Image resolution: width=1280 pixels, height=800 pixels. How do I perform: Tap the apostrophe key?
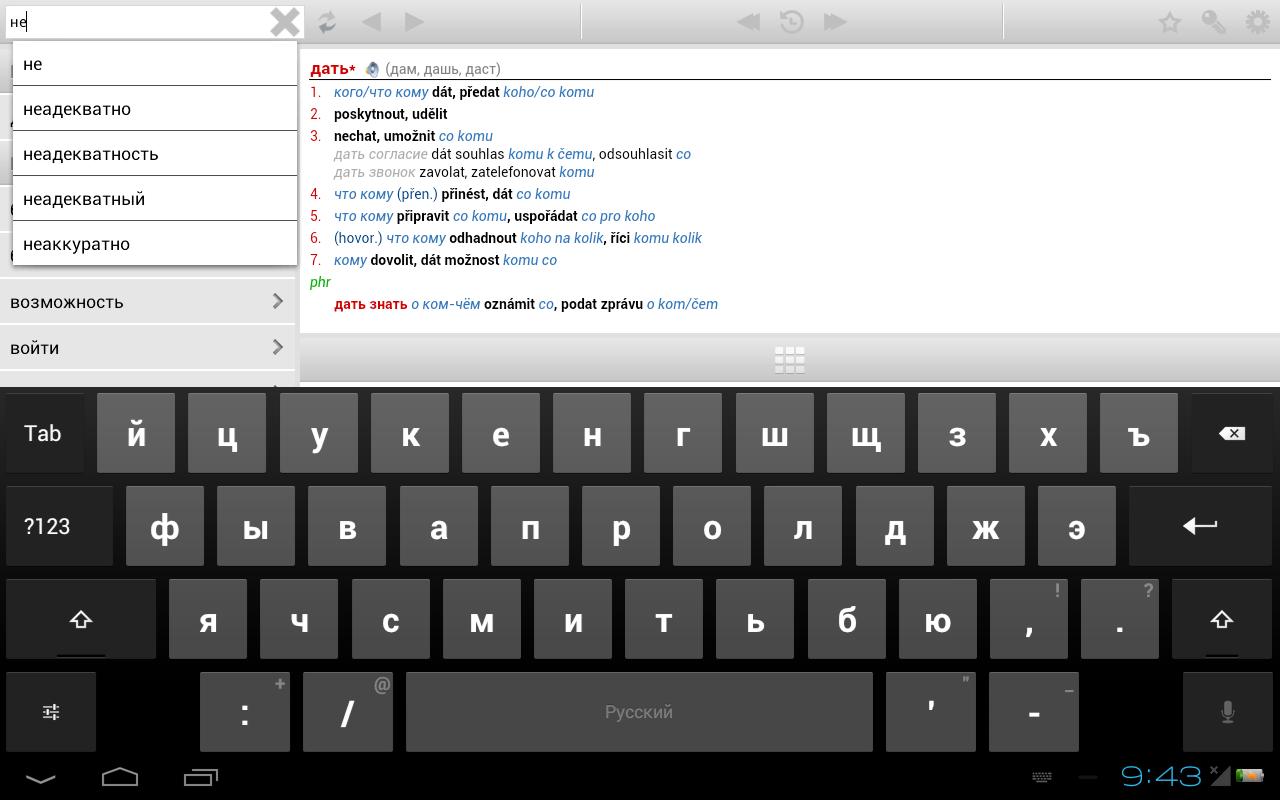click(x=931, y=712)
